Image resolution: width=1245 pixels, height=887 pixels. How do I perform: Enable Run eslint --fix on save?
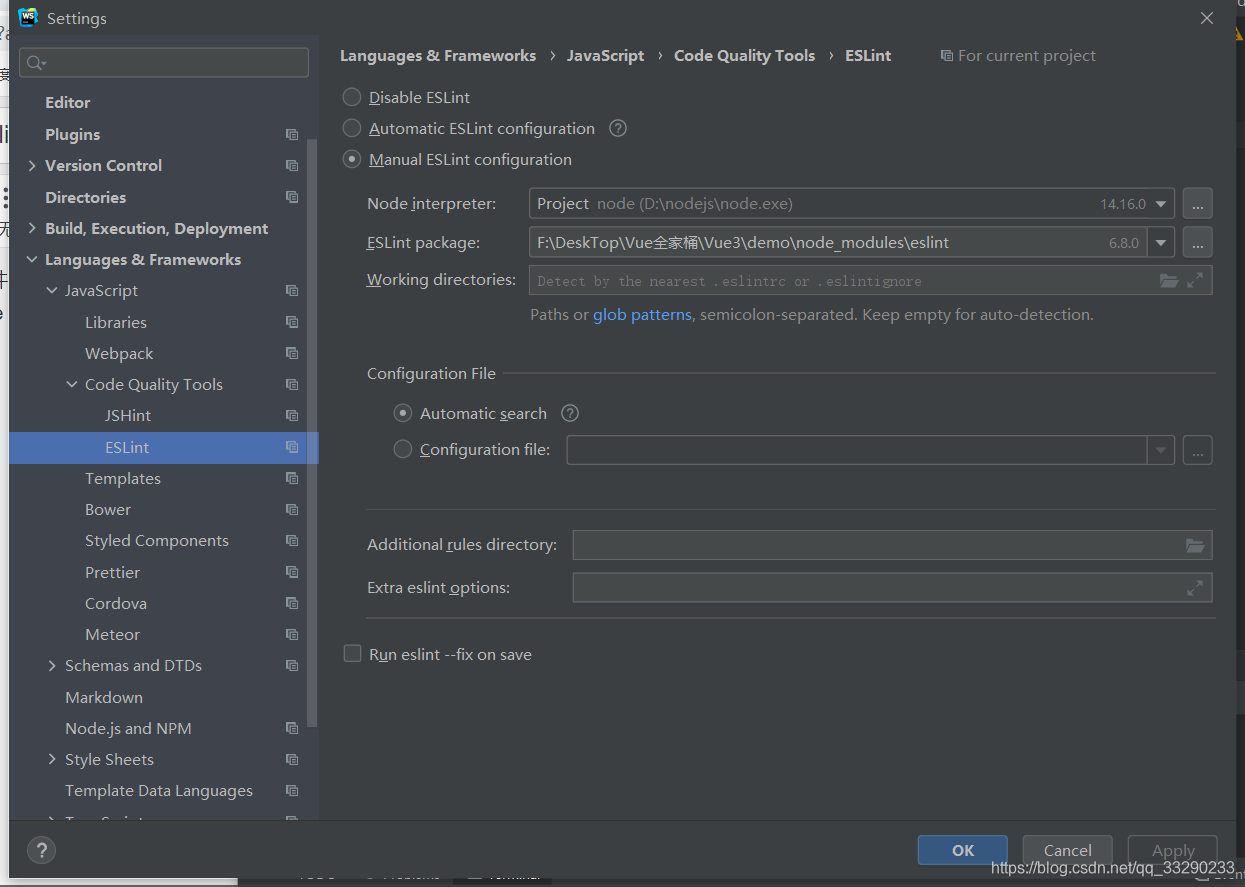coord(352,654)
